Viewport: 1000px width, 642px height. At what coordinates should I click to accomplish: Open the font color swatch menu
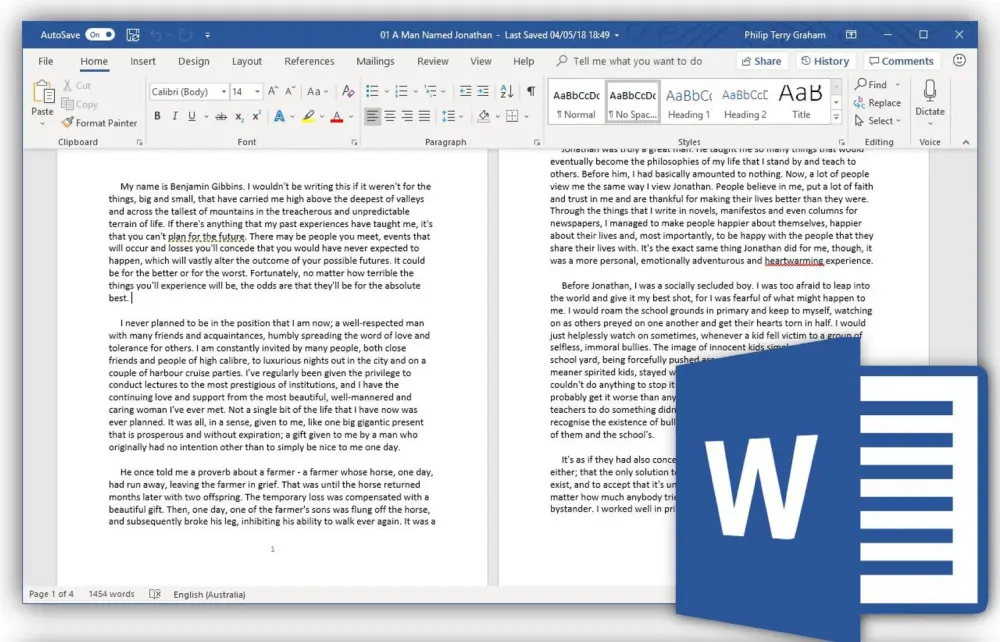point(349,116)
